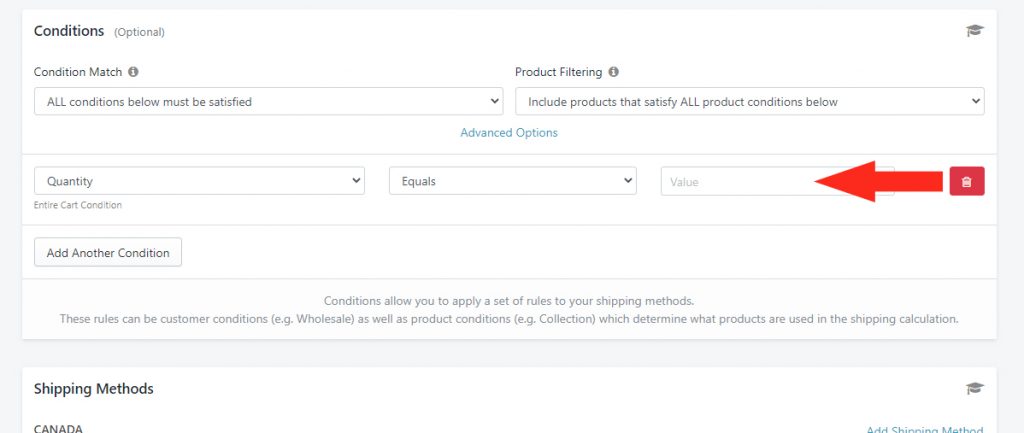The width and height of the screenshot is (1024, 433).
Task: Click the Entire Cart Condition hint text
Action: 78,205
